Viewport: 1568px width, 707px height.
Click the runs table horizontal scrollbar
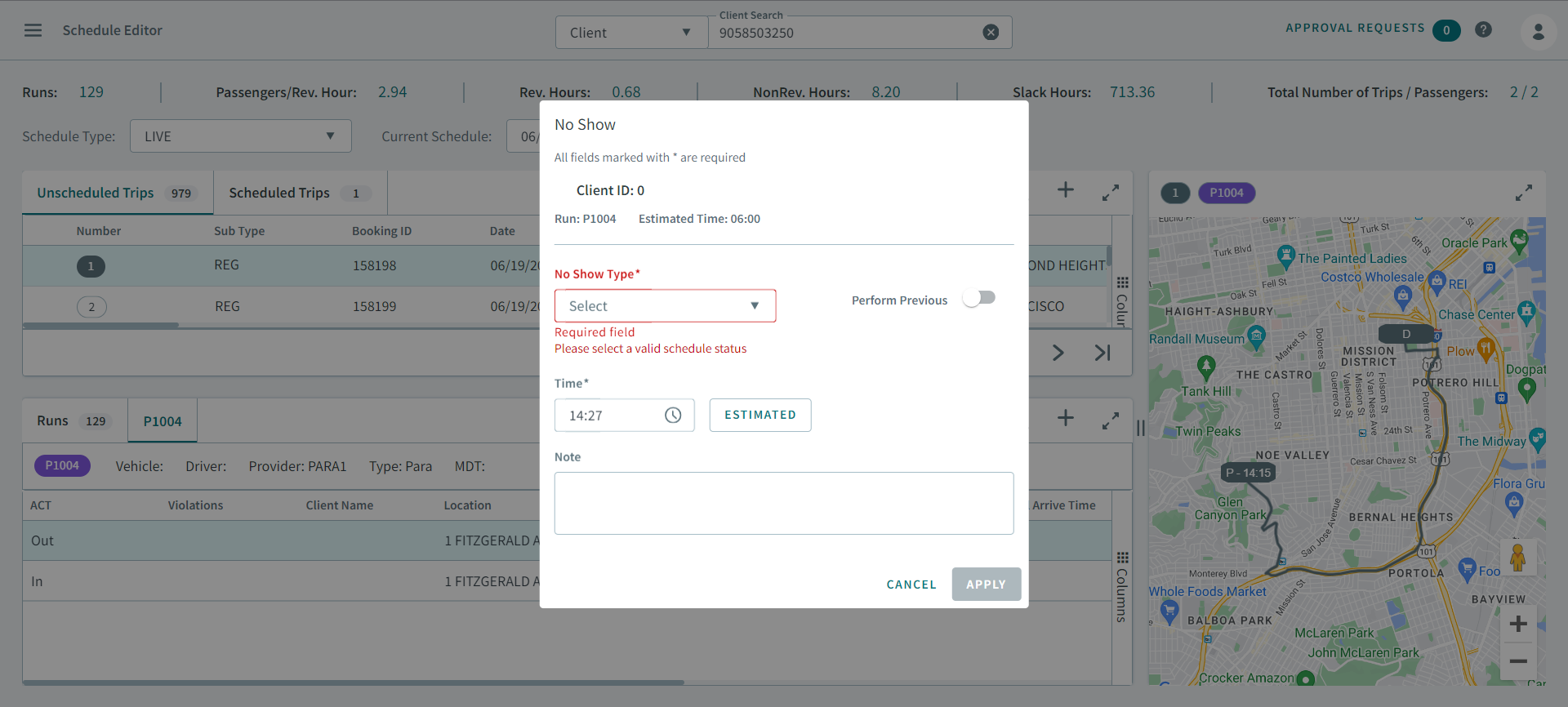click(353, 683)
